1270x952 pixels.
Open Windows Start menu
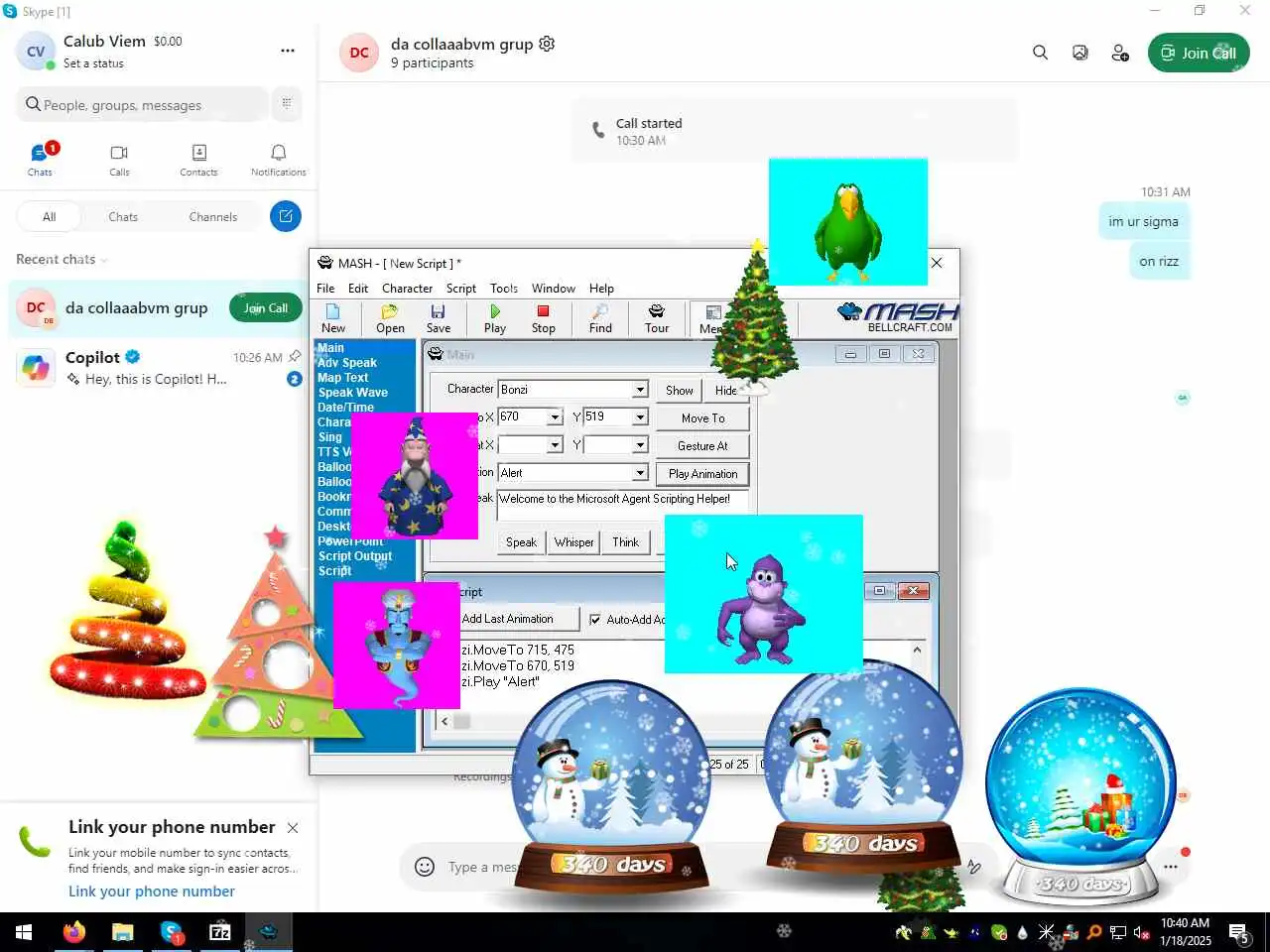click(24, 932)
